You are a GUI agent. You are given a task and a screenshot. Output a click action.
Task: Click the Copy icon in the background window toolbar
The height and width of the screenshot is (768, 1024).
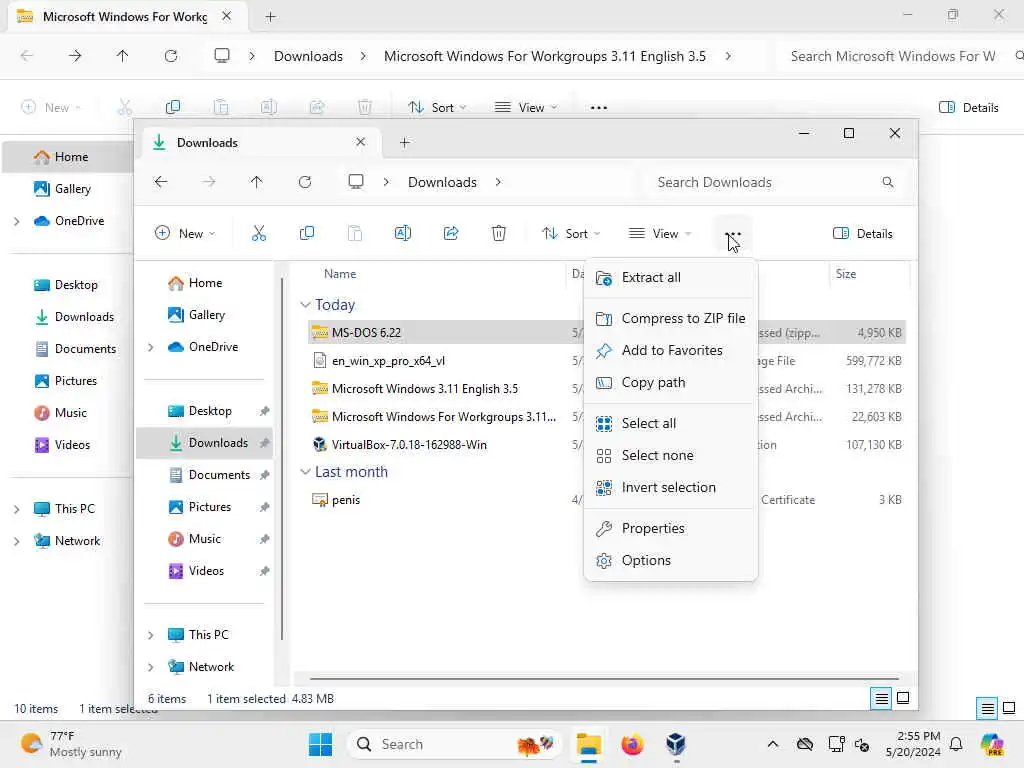(x=173, y=107)
